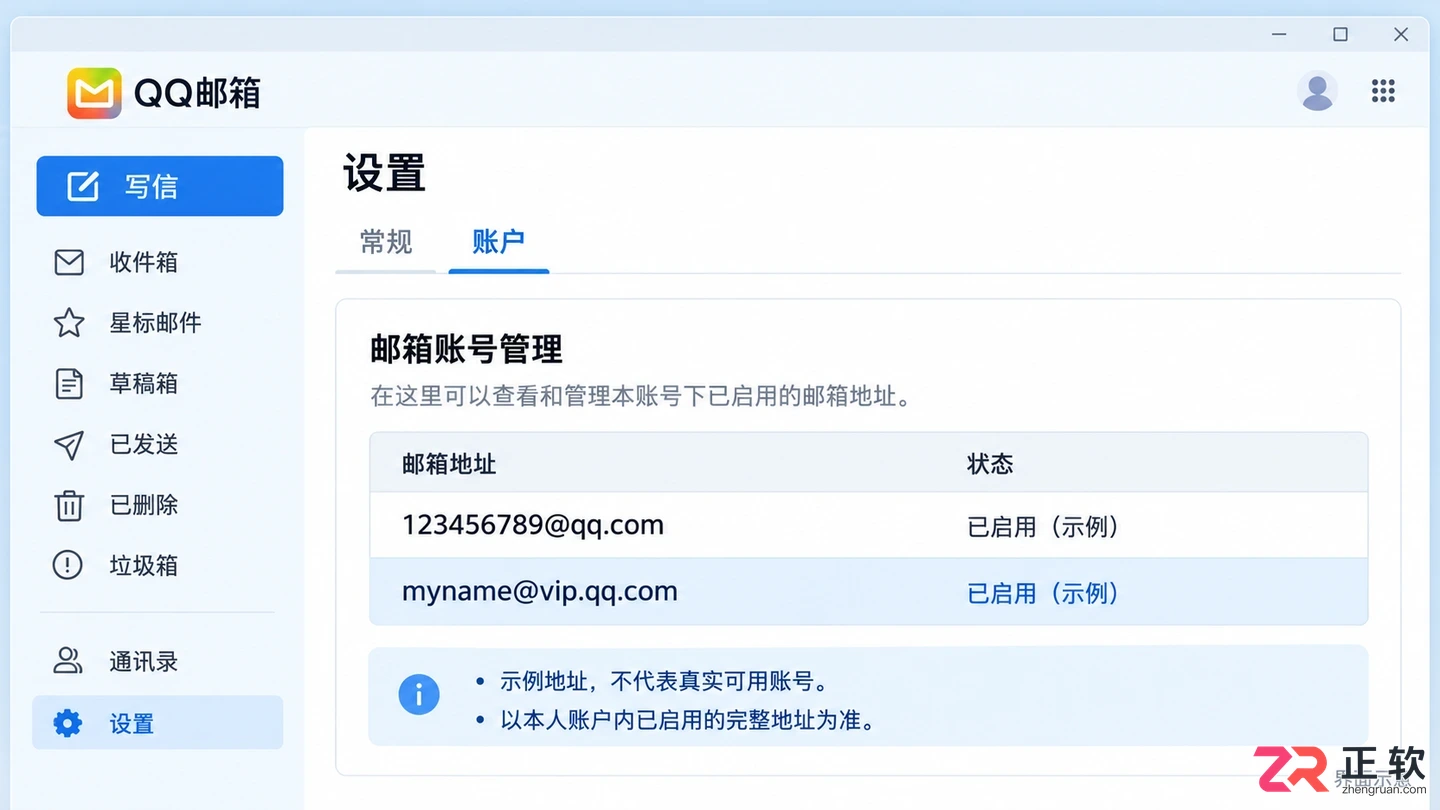Open 星标邮件 folder label

[156, 322]
